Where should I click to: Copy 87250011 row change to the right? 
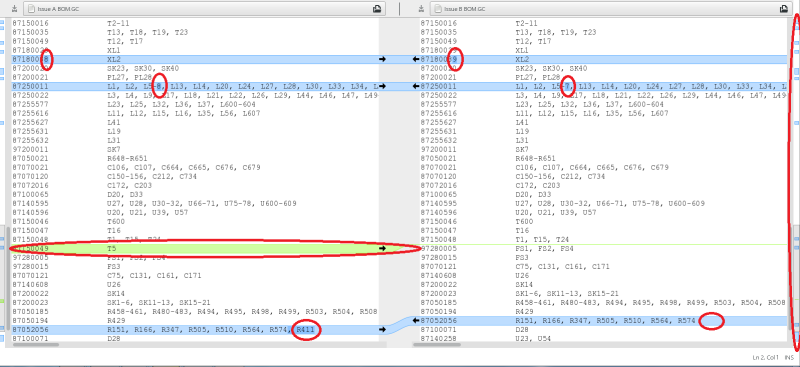pyautogui.click(x=383, y=86)
